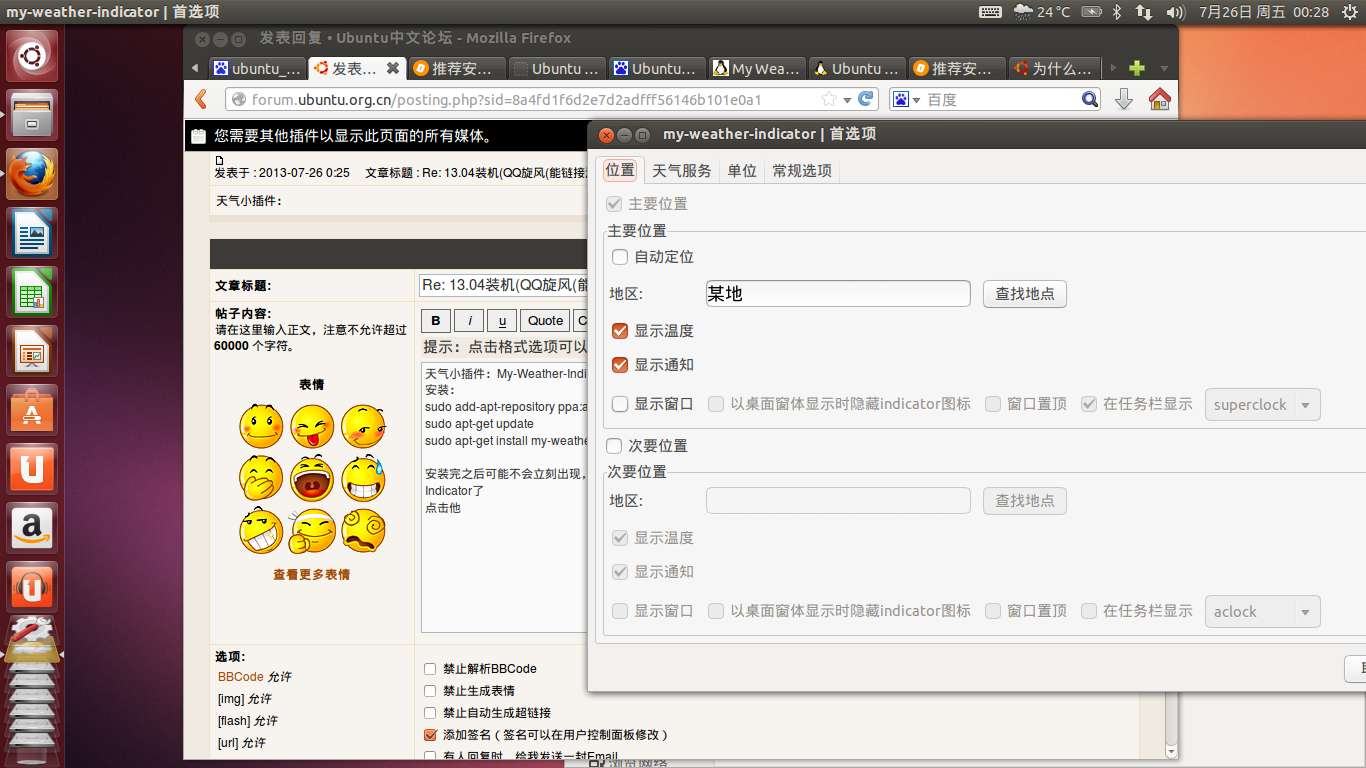The width and height of the screenshot is (1366, 768).
Task: Open the Amazon launcher icon
Action: pos(33,528)
